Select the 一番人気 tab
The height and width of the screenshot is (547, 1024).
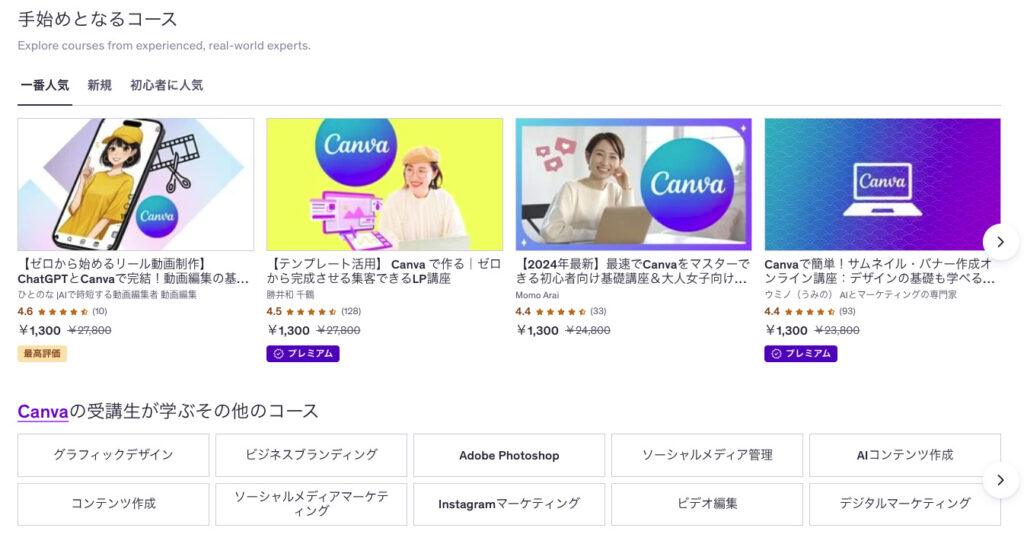44,86
